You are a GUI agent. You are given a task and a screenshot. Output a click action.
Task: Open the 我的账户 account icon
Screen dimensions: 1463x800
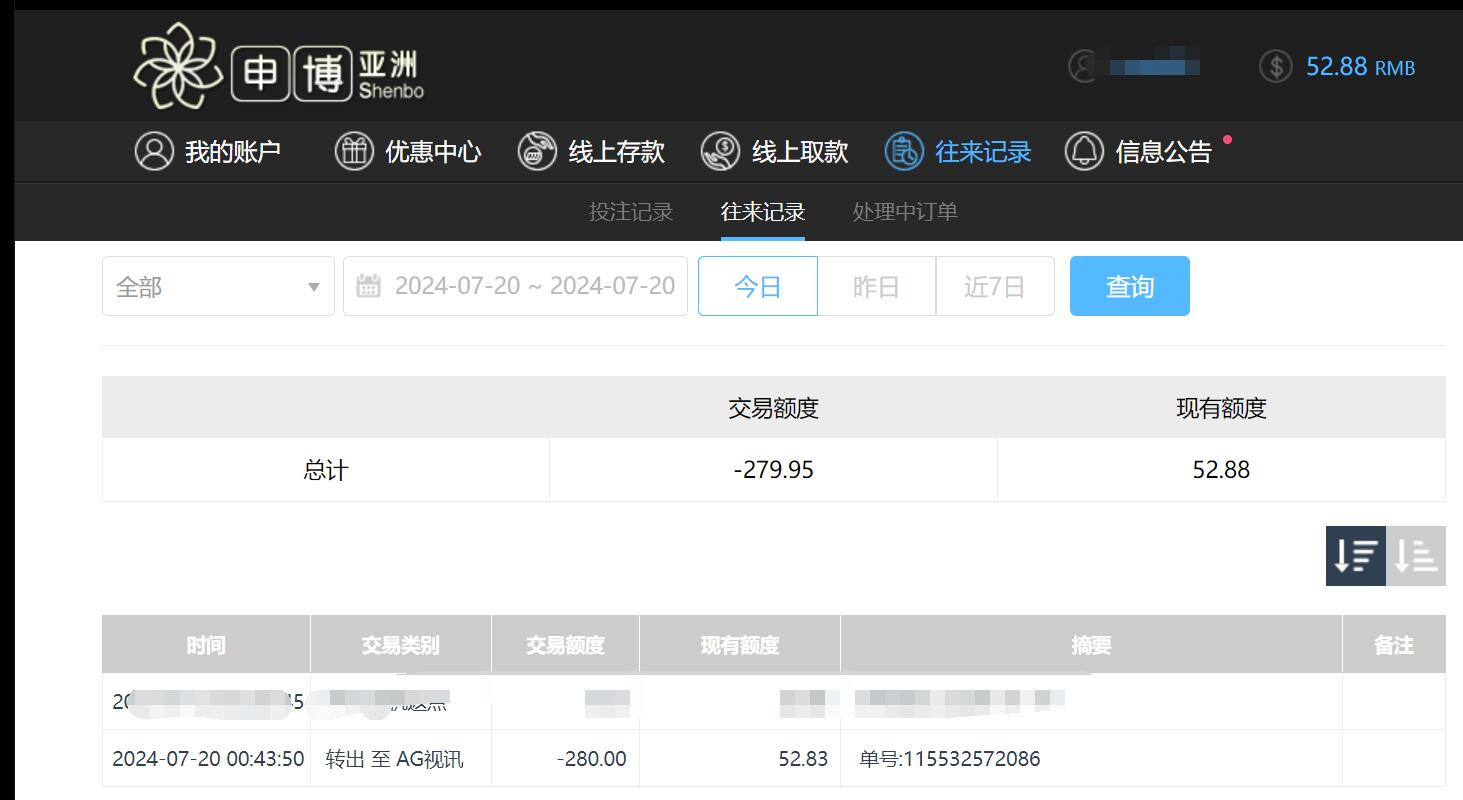[154, 151]
